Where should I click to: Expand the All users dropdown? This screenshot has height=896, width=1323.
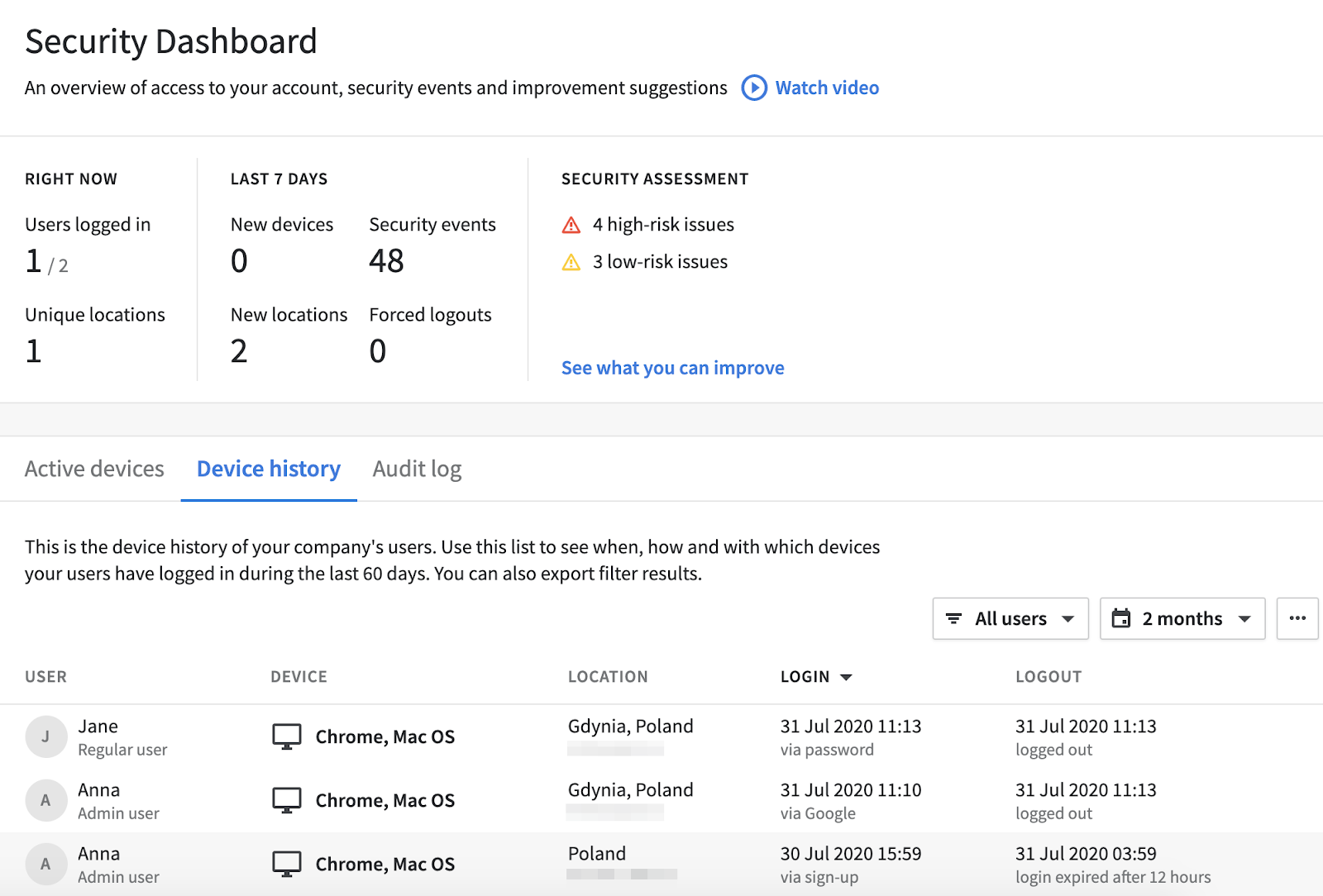click(1068, 618)
